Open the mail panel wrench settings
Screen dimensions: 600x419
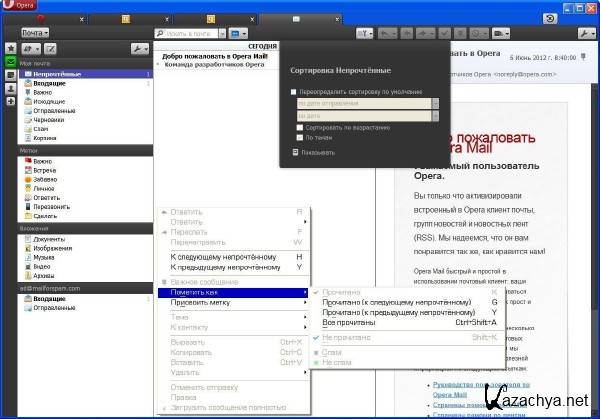(x=139, y=48)
